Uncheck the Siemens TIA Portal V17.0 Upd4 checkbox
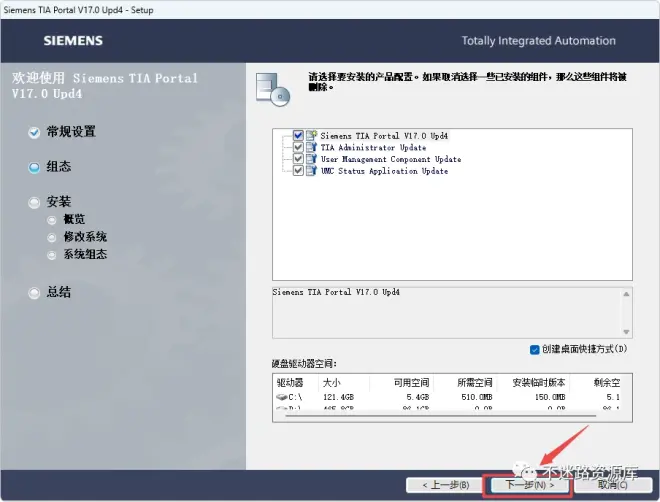The width and height of the screenshot is (660, 502). tap(298, 135)
